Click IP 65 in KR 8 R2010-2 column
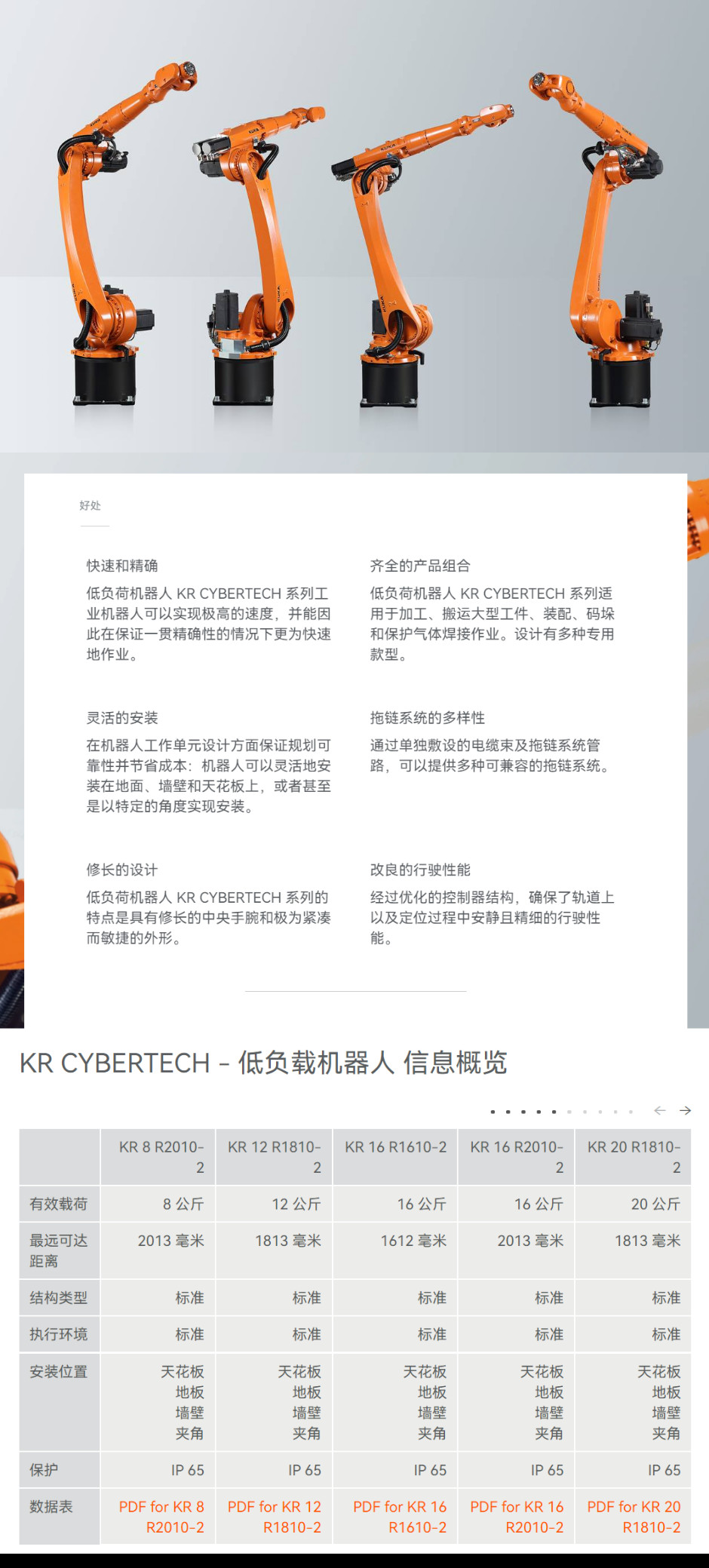 [187, 1470]
